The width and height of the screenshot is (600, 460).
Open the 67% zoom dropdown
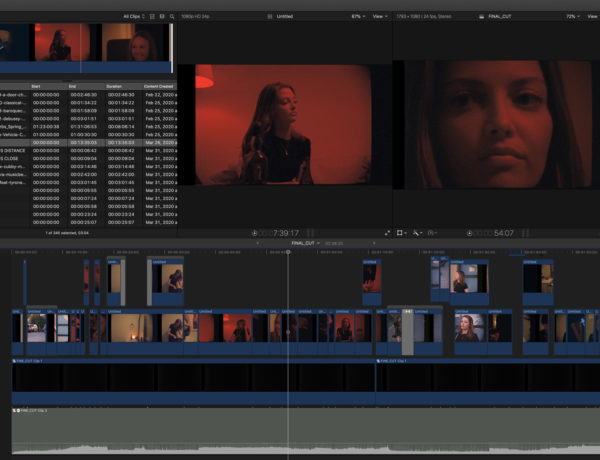tap(357, 17)
